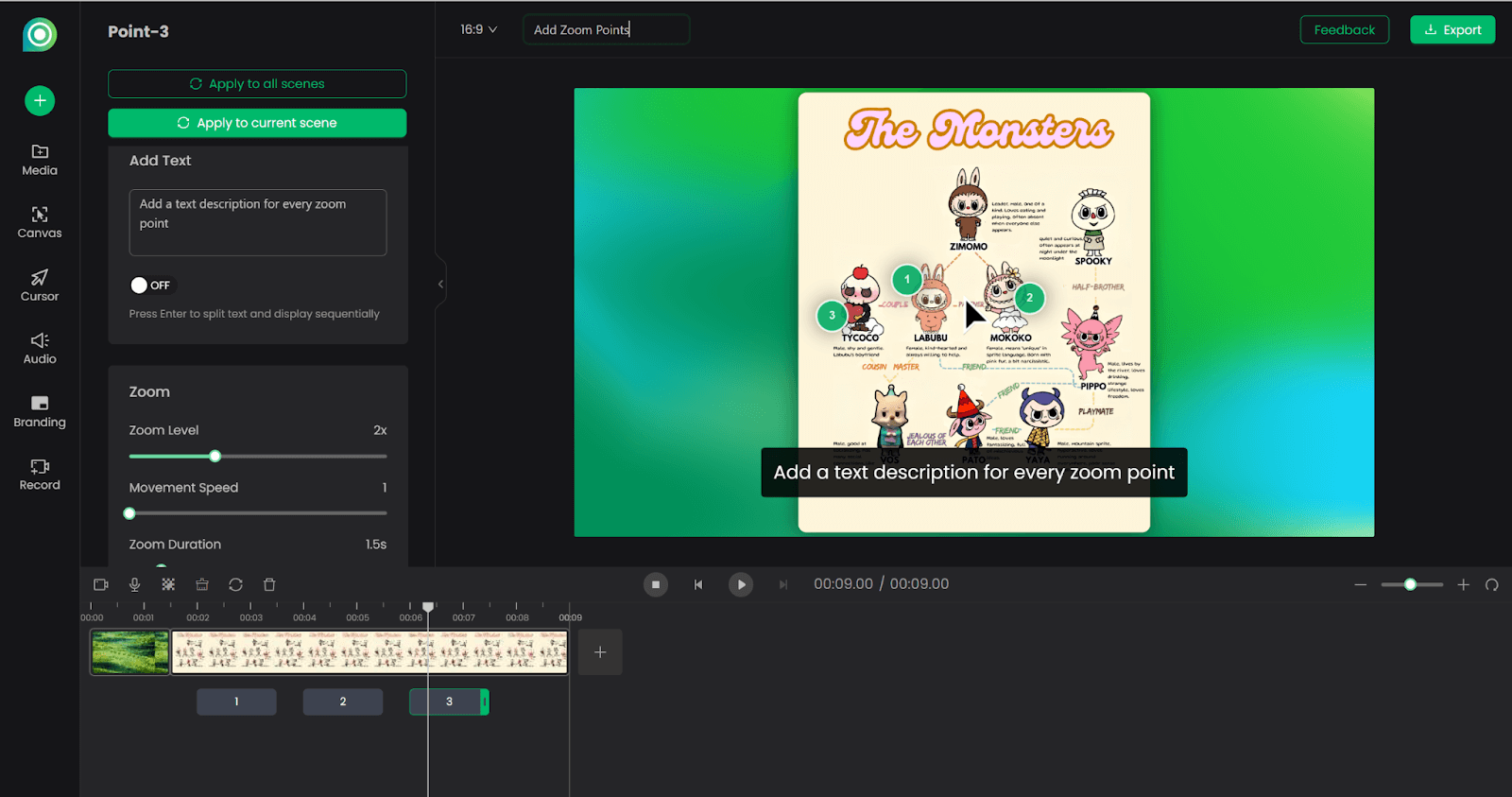Open the Record panel
The image size is (1512, 797).
(40, 475)
